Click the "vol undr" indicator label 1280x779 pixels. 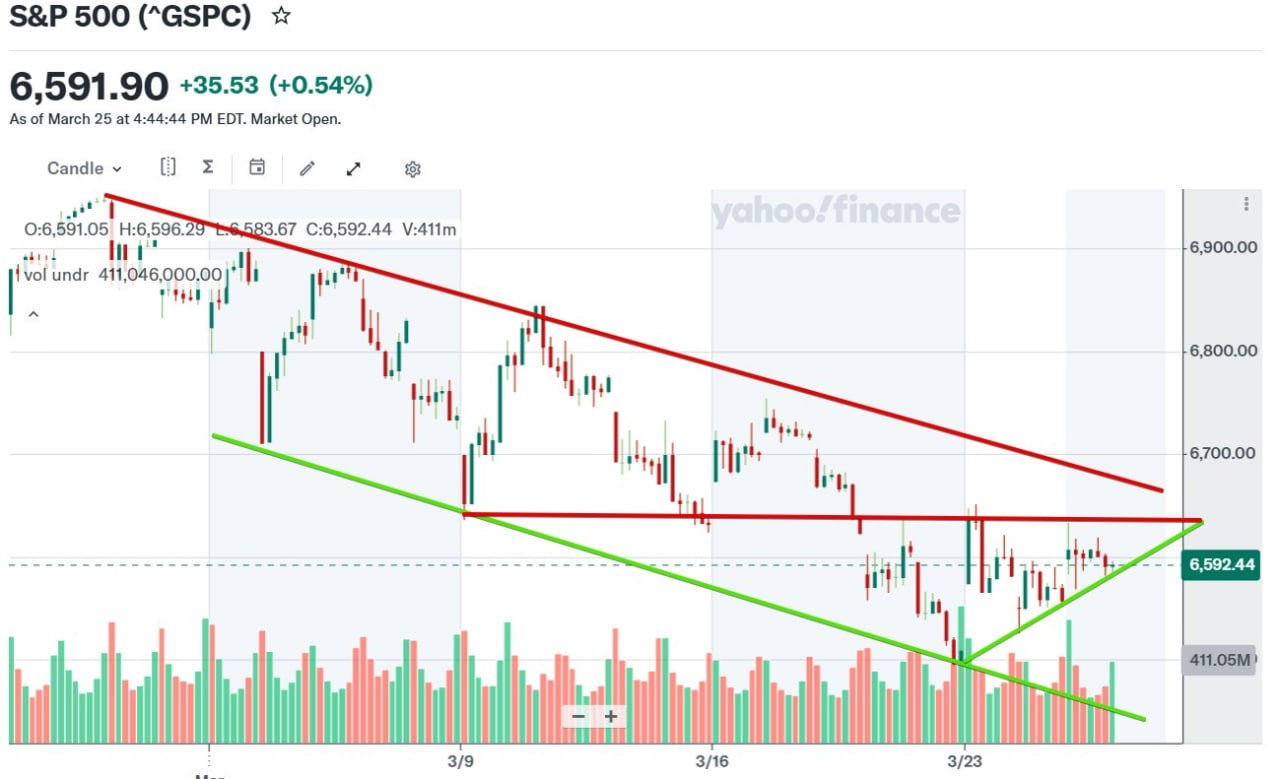click(x=57, y=274)
